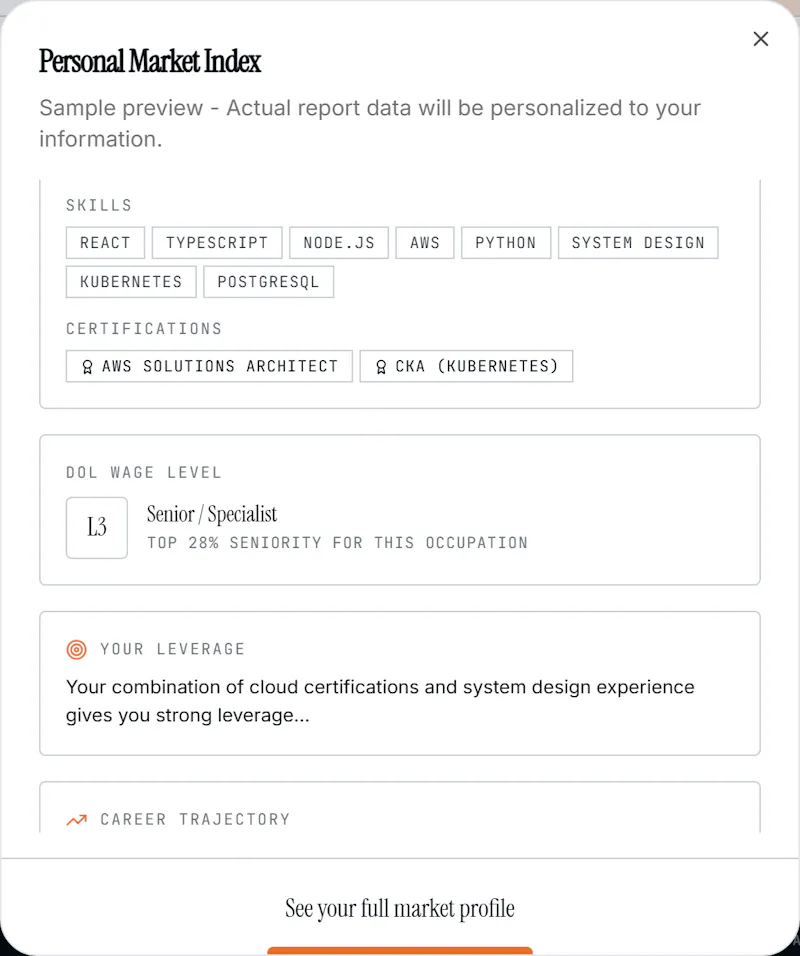Click the Sample preview subtitle text

tap(370, 123)
